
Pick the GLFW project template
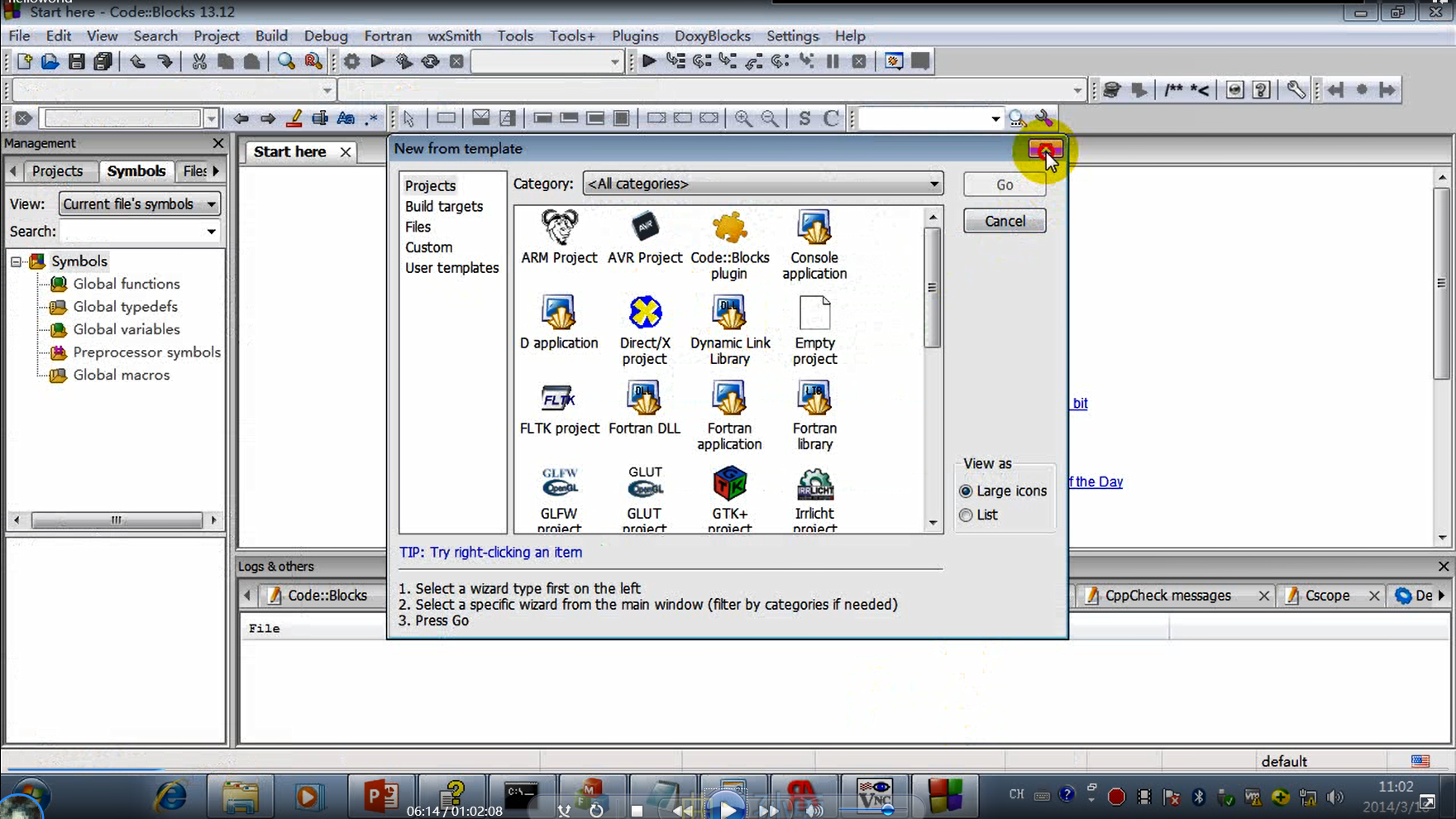click(559, 499)
